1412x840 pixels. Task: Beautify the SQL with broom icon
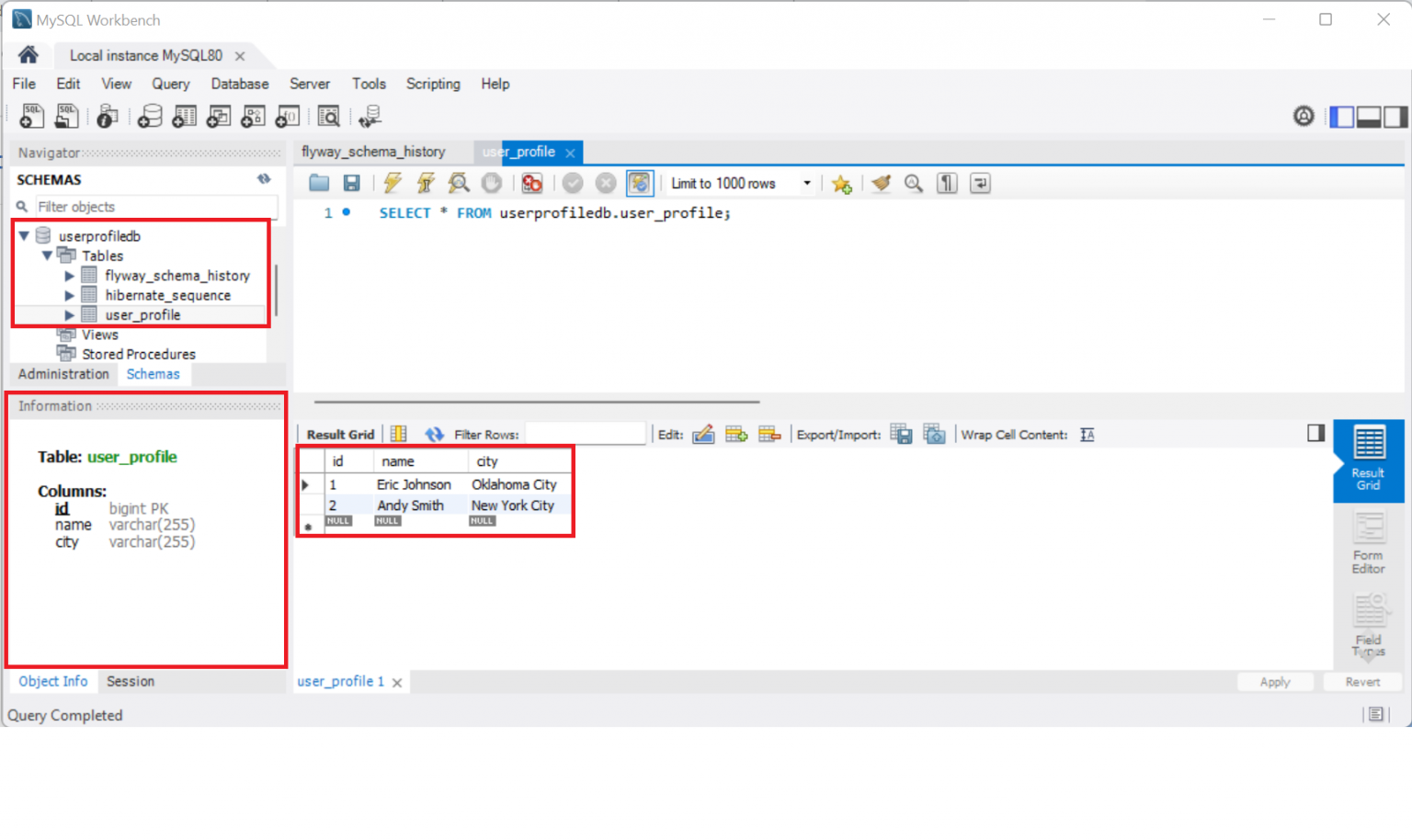881,183
